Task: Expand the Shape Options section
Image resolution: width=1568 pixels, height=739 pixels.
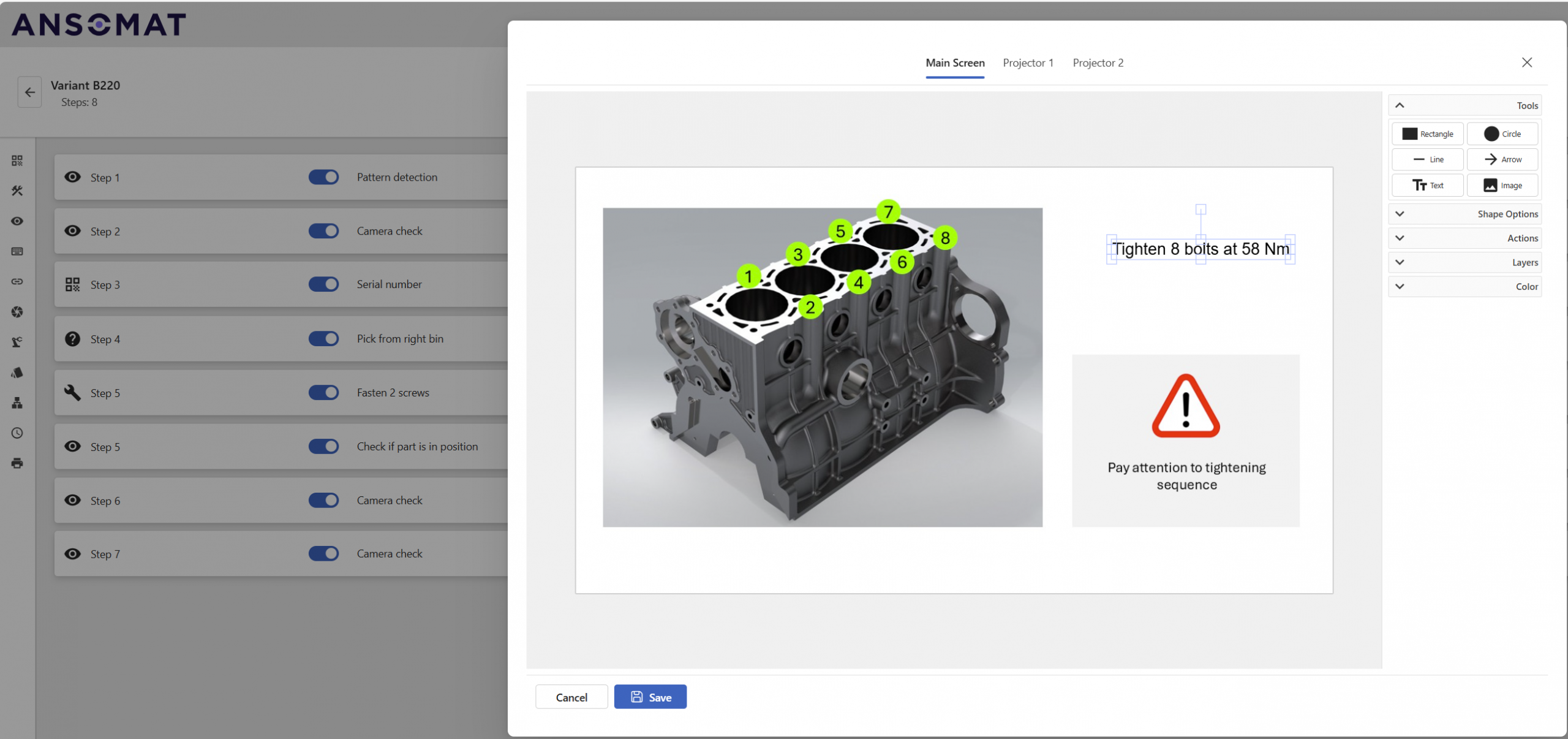Action: 1464,214
